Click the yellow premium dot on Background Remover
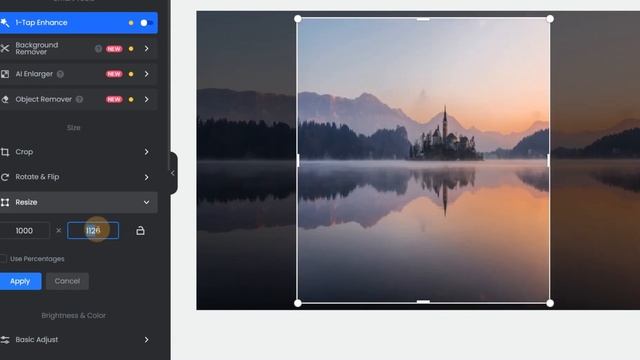The width and height of the screenshot is (640, 360). [x=131, y=49]
